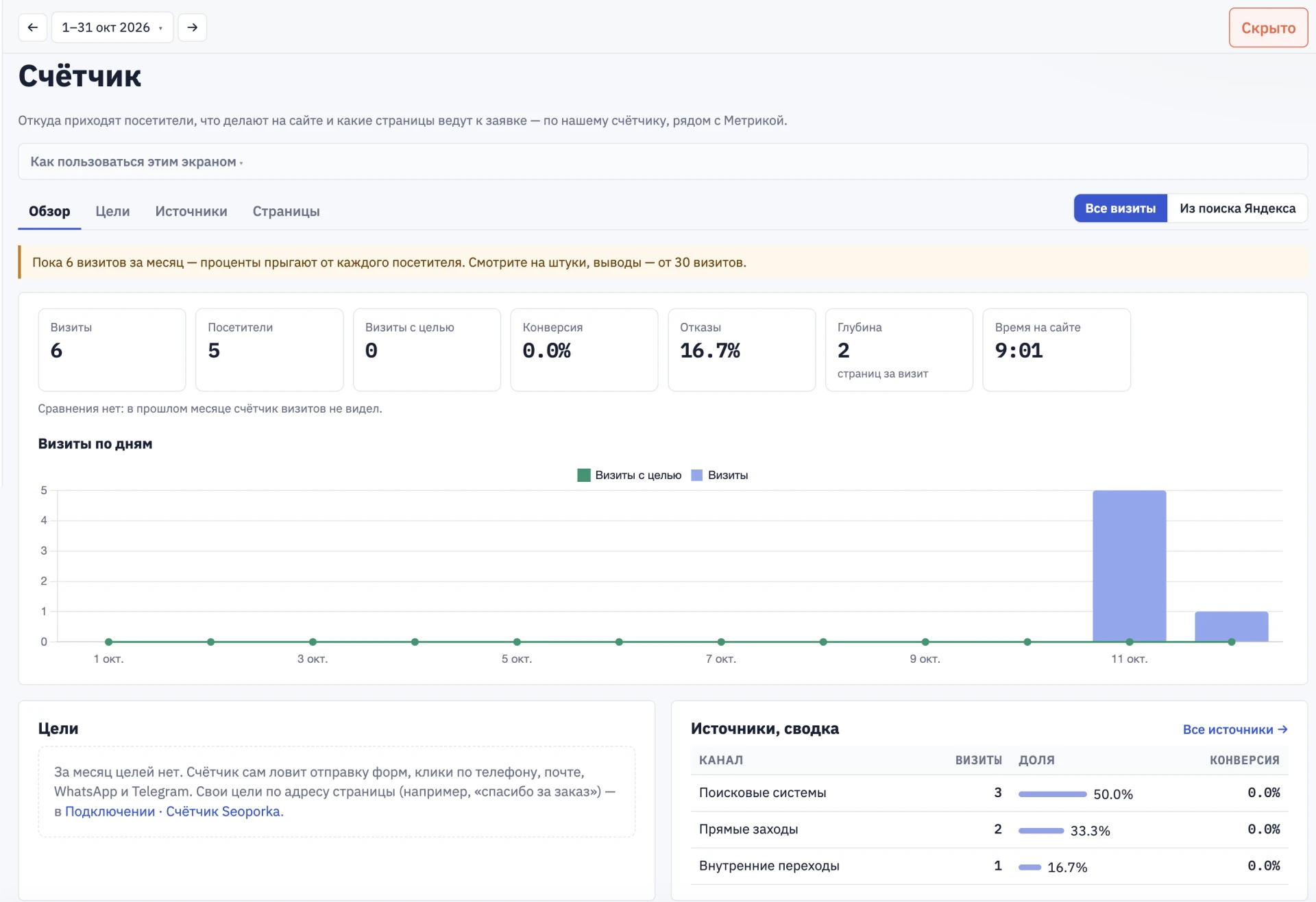Toggle 'Визиты с целью' green legend swatch
1316x902 pixels.
point(584,475)
